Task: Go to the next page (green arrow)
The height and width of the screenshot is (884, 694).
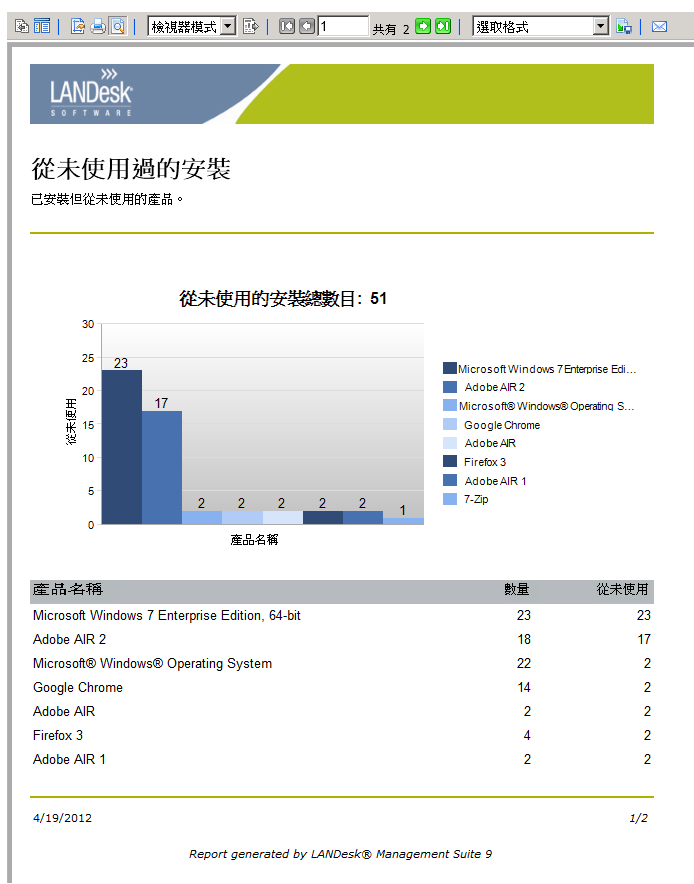Action: (x=423, y=26)
